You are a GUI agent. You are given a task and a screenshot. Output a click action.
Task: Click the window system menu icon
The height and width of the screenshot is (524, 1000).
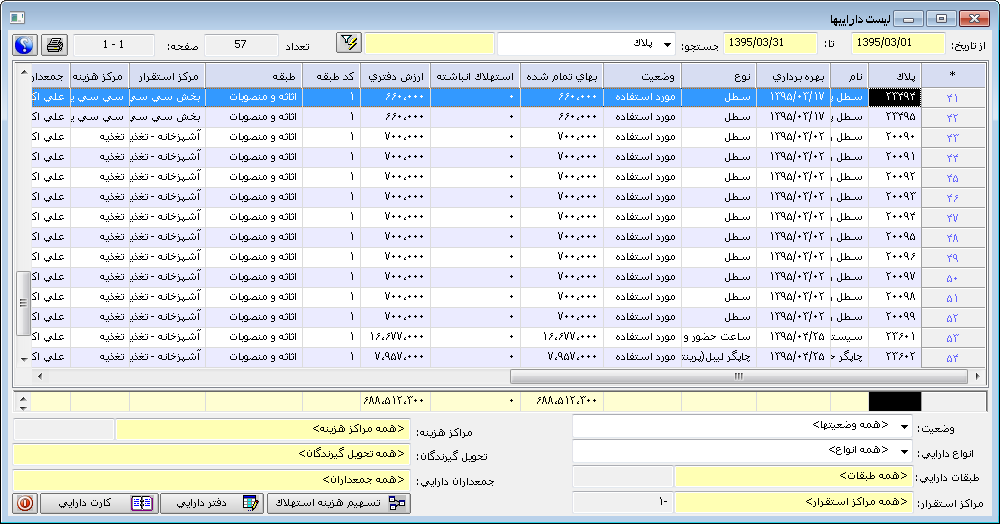coord(17,18)
